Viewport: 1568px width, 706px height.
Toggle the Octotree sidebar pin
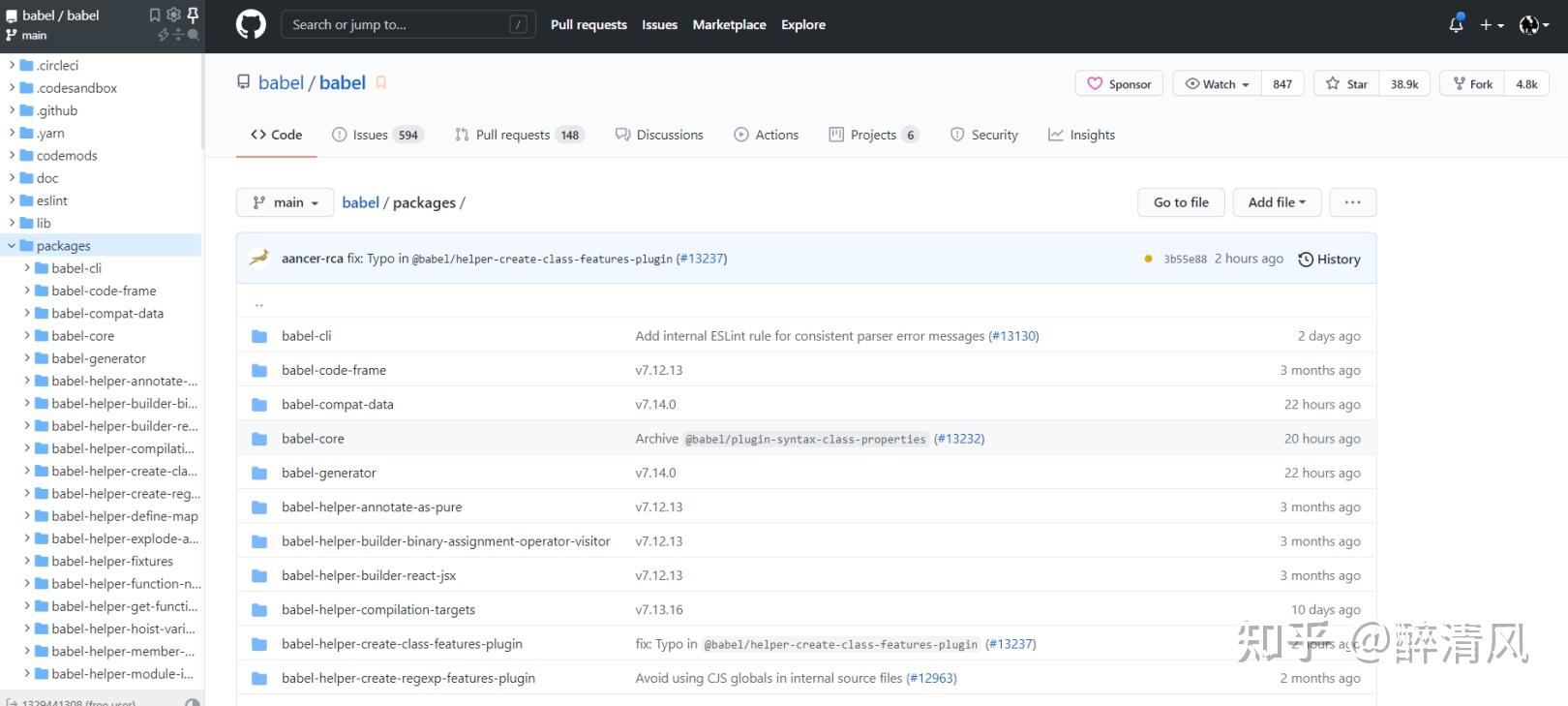[x=193, y=15]
